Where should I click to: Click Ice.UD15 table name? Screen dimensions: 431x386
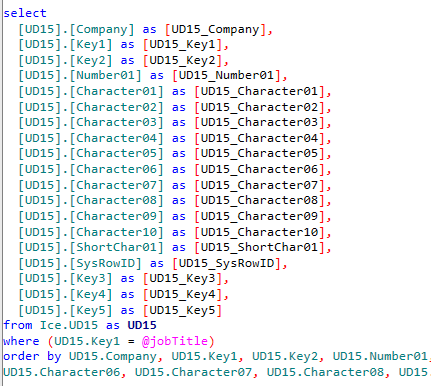click(x=69, y=325)
